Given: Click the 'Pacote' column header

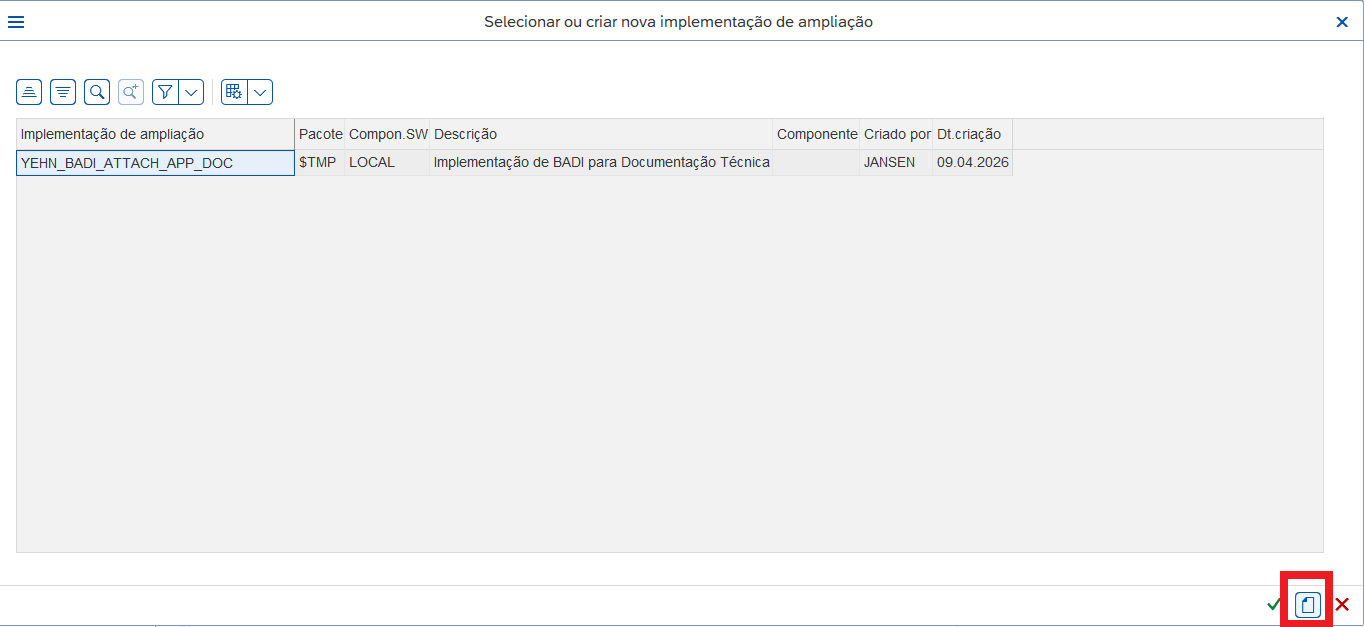Looking at the screenshot, I should coord(320,134).
